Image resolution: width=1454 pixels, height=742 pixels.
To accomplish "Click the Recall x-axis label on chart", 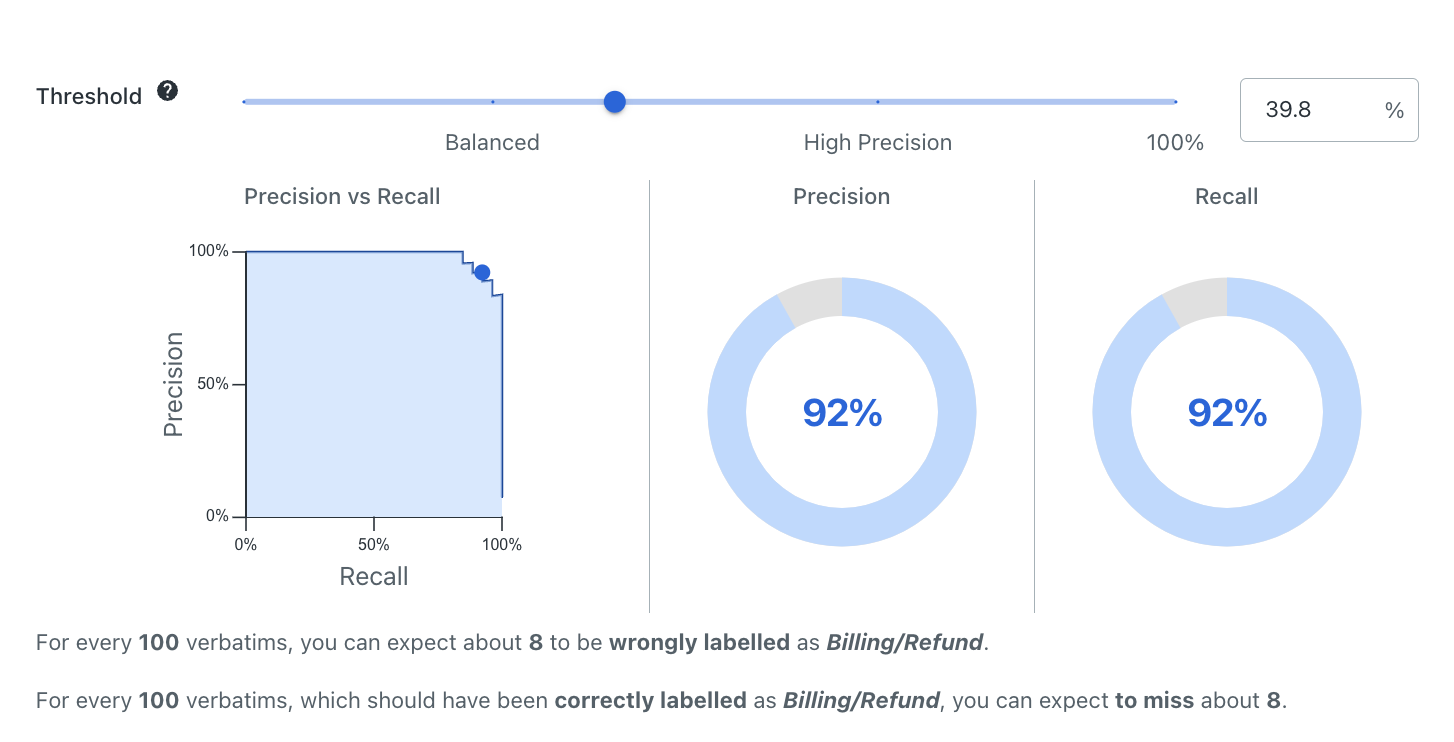I will (374, 577).
